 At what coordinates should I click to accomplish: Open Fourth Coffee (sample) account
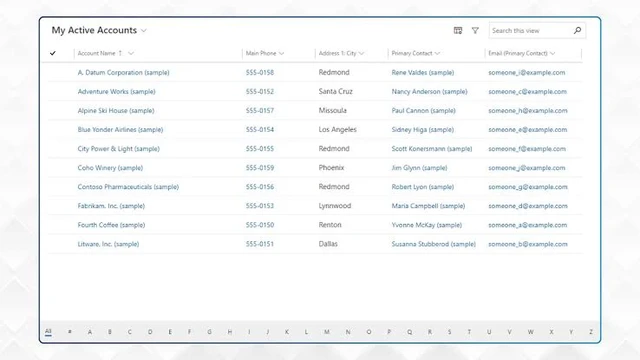coord(111,225)
